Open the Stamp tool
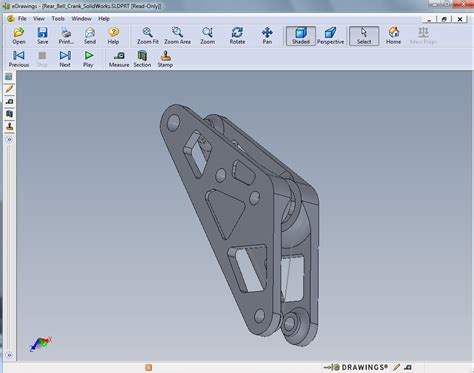 tap(165, 59)
